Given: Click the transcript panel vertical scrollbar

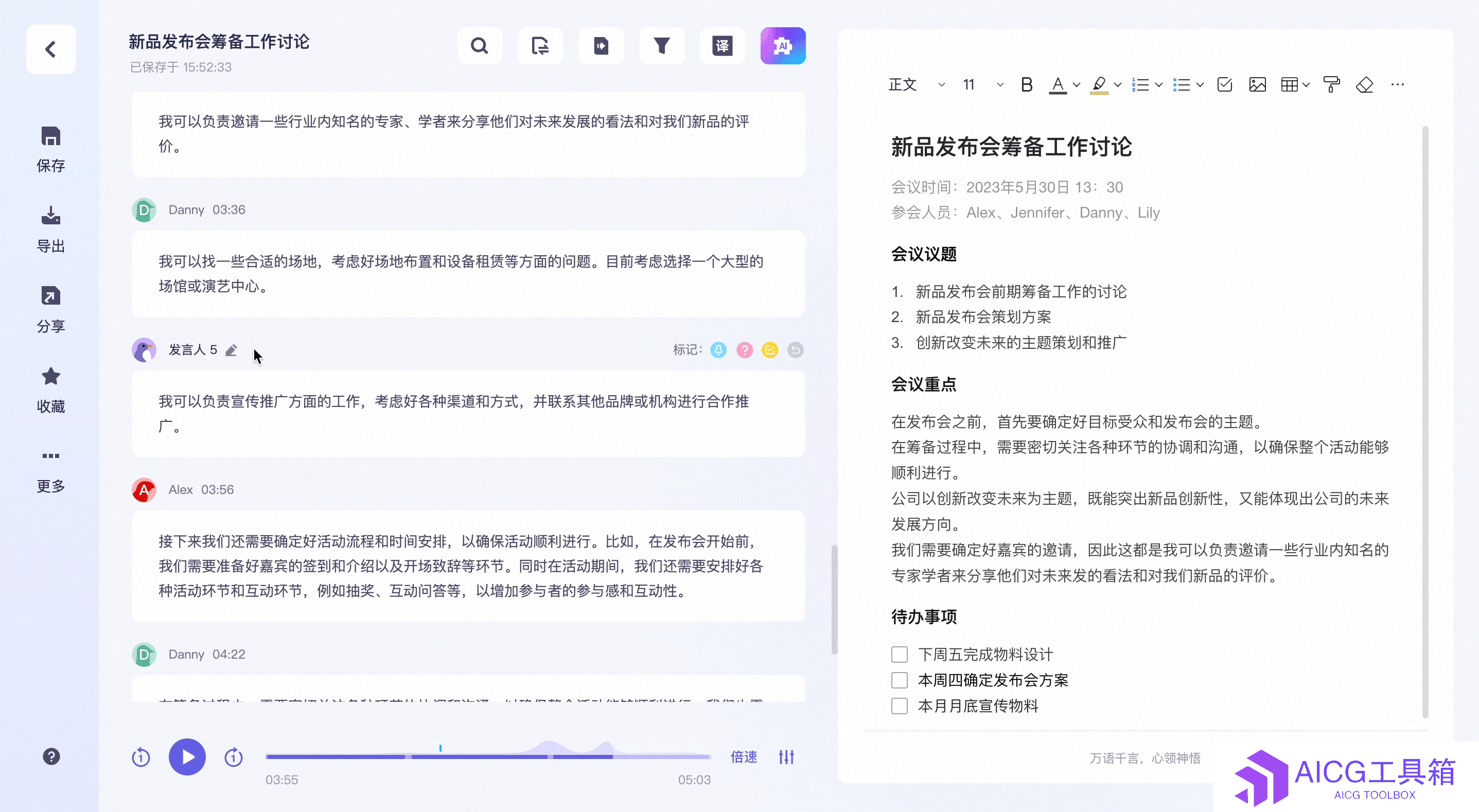Looking at the screenshot, I should (x=834, y=599).
